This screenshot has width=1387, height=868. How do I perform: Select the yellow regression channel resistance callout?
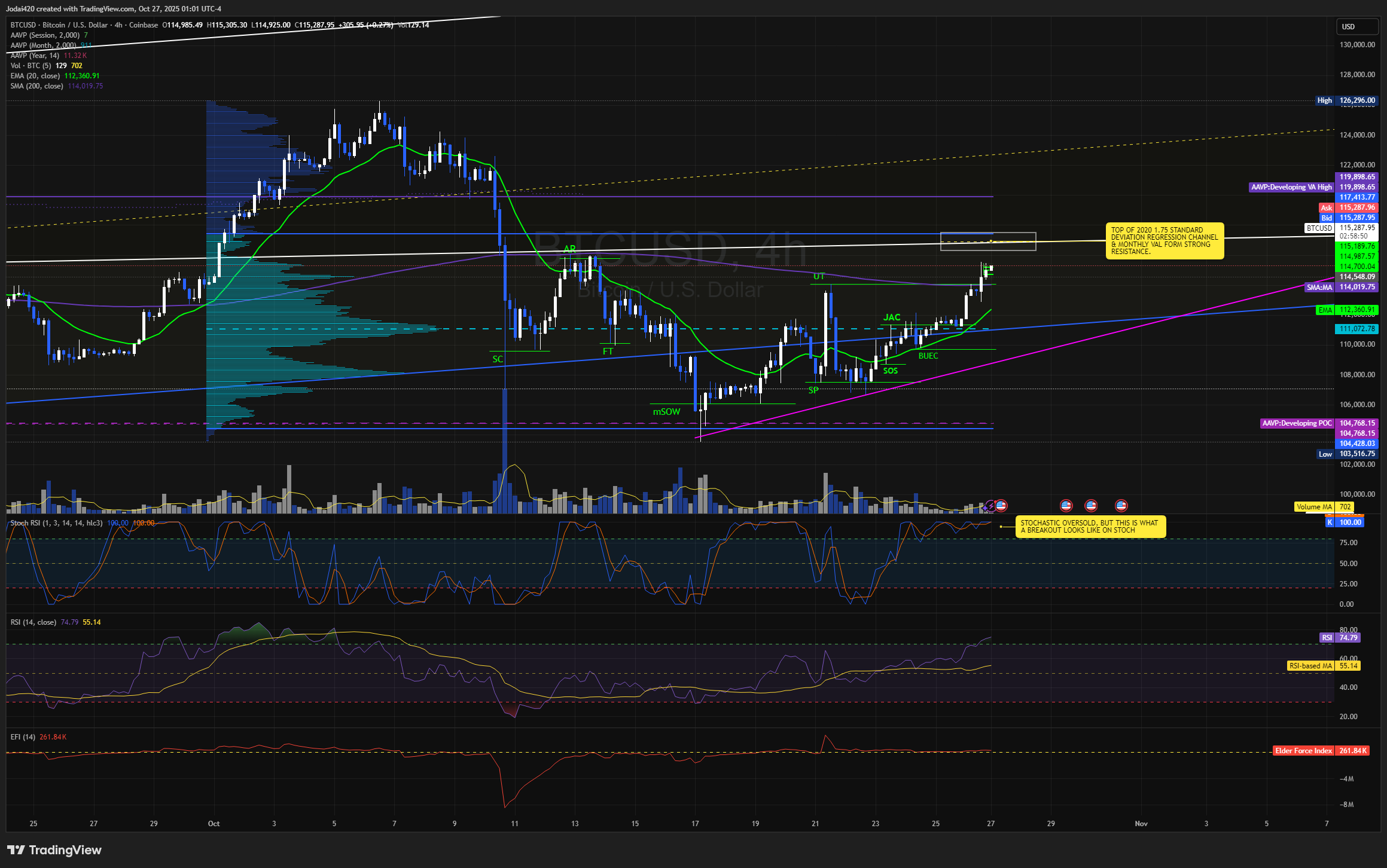[1164, 241]
